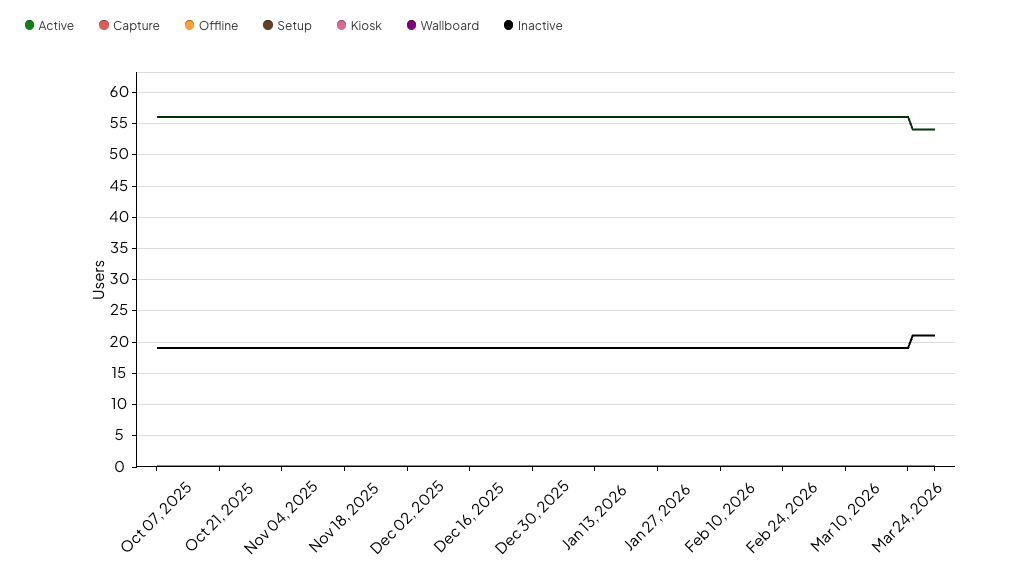Click the Oct 07, 2025 axis label
1023x574 pixels.
coord(157,516)
